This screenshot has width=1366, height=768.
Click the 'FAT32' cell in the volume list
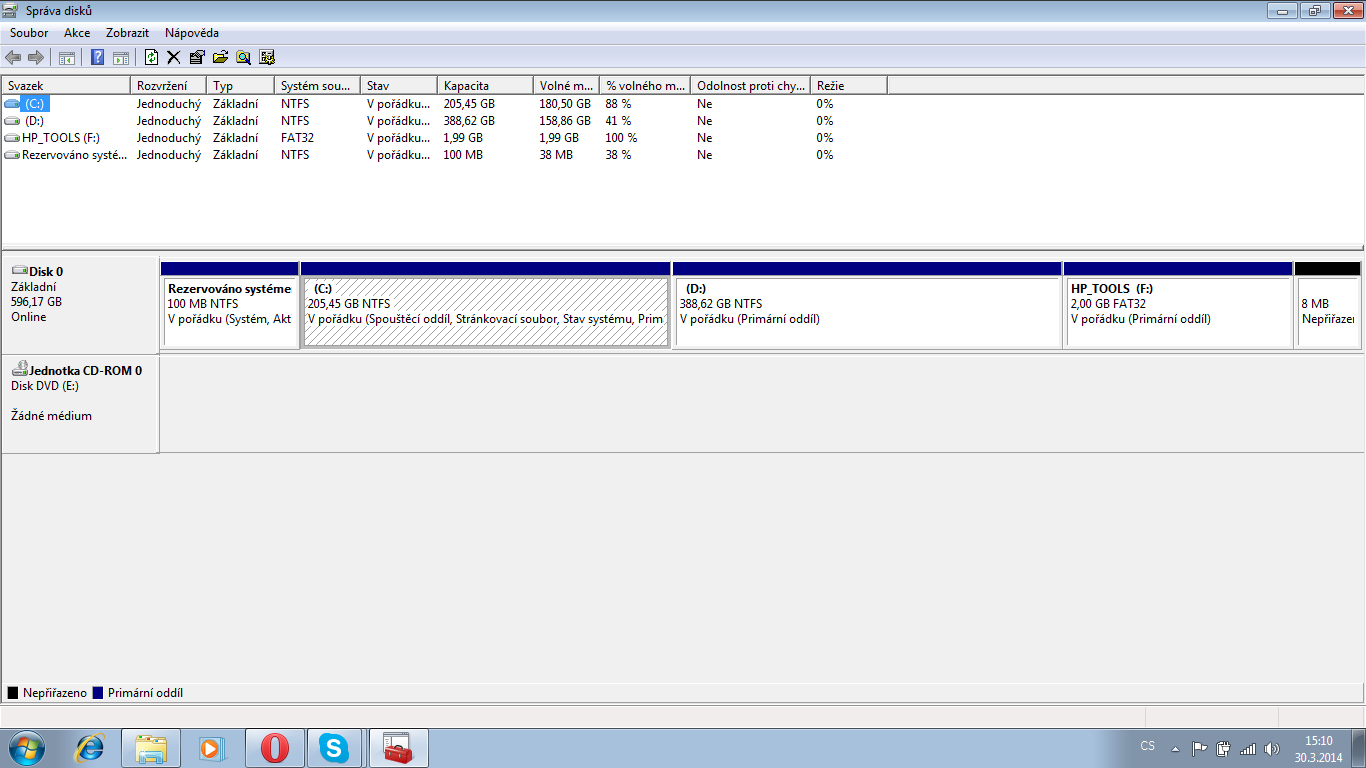296,138
